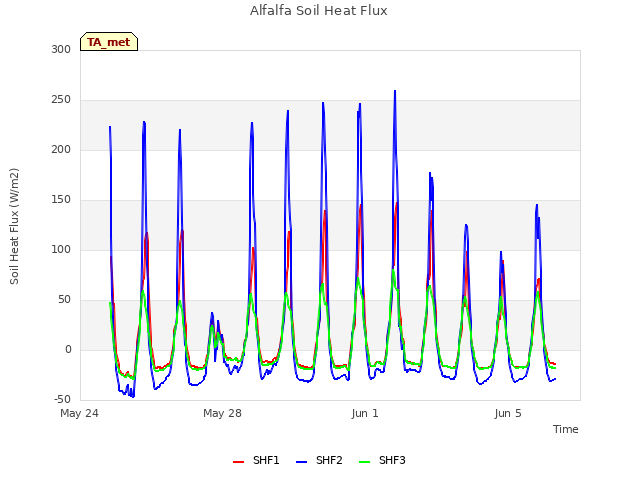Click the May 24 x-axis label
Viewport: 640px width, 480px height.
(79, 413)
